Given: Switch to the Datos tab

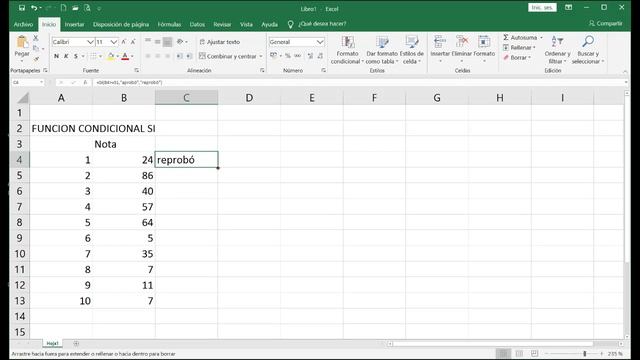Looking at the screenshot, I should [197, 24].
